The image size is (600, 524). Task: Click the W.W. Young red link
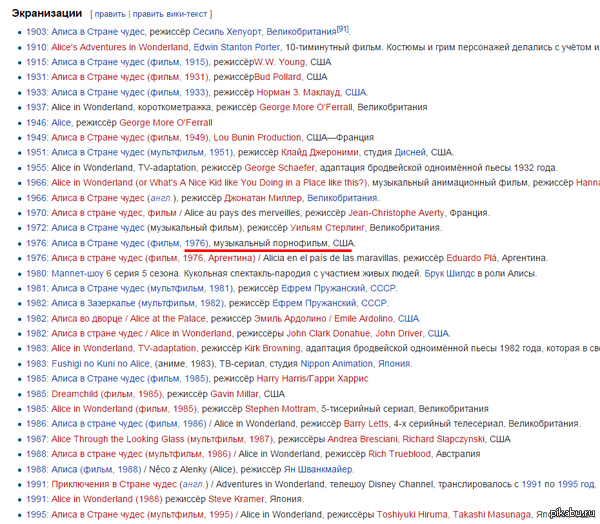(x=280, y=62)
